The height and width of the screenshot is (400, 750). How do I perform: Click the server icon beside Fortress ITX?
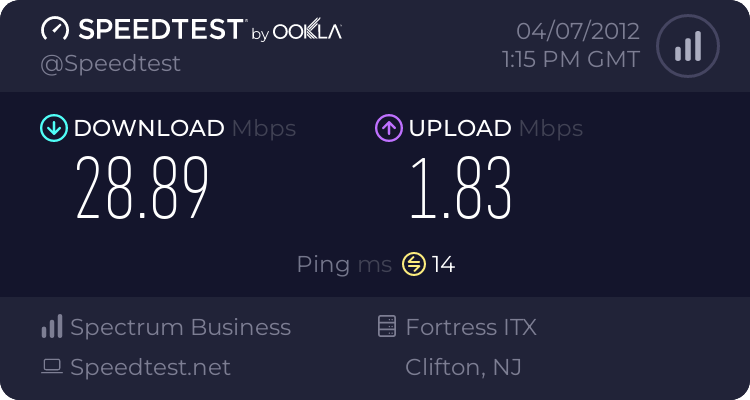pos(387,326)
